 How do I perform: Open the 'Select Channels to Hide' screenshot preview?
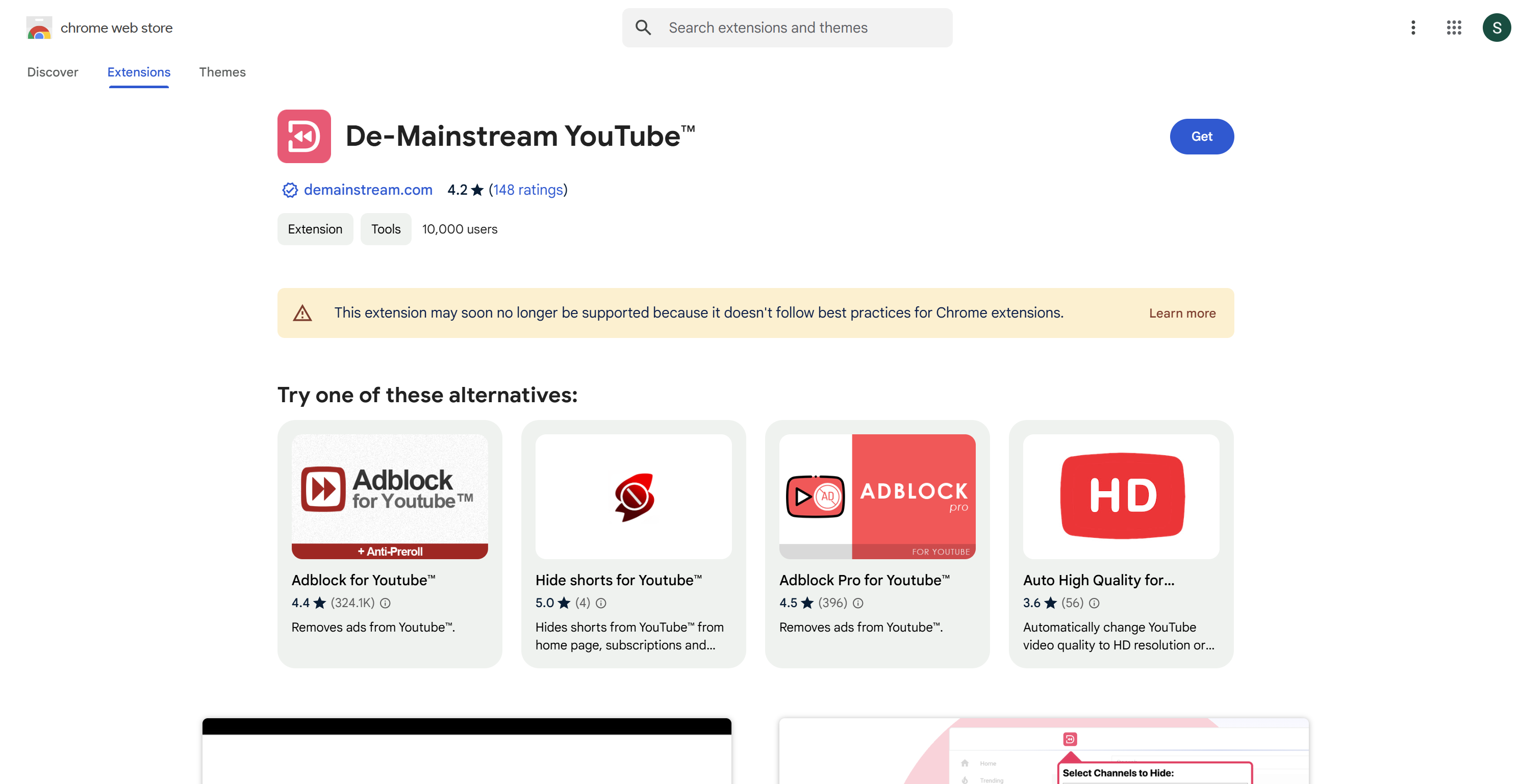[1044, 751]
